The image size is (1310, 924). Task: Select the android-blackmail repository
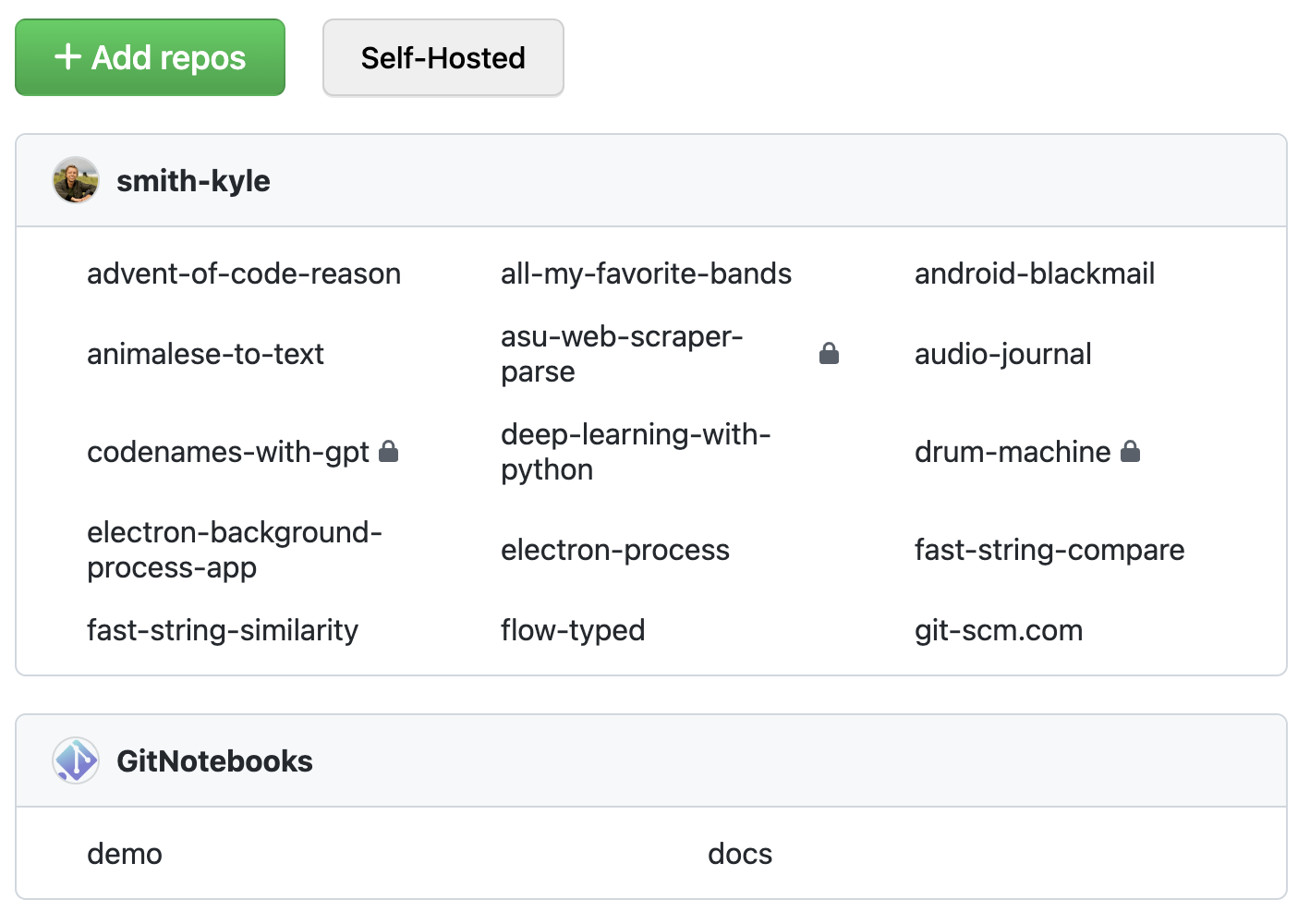1034,274
